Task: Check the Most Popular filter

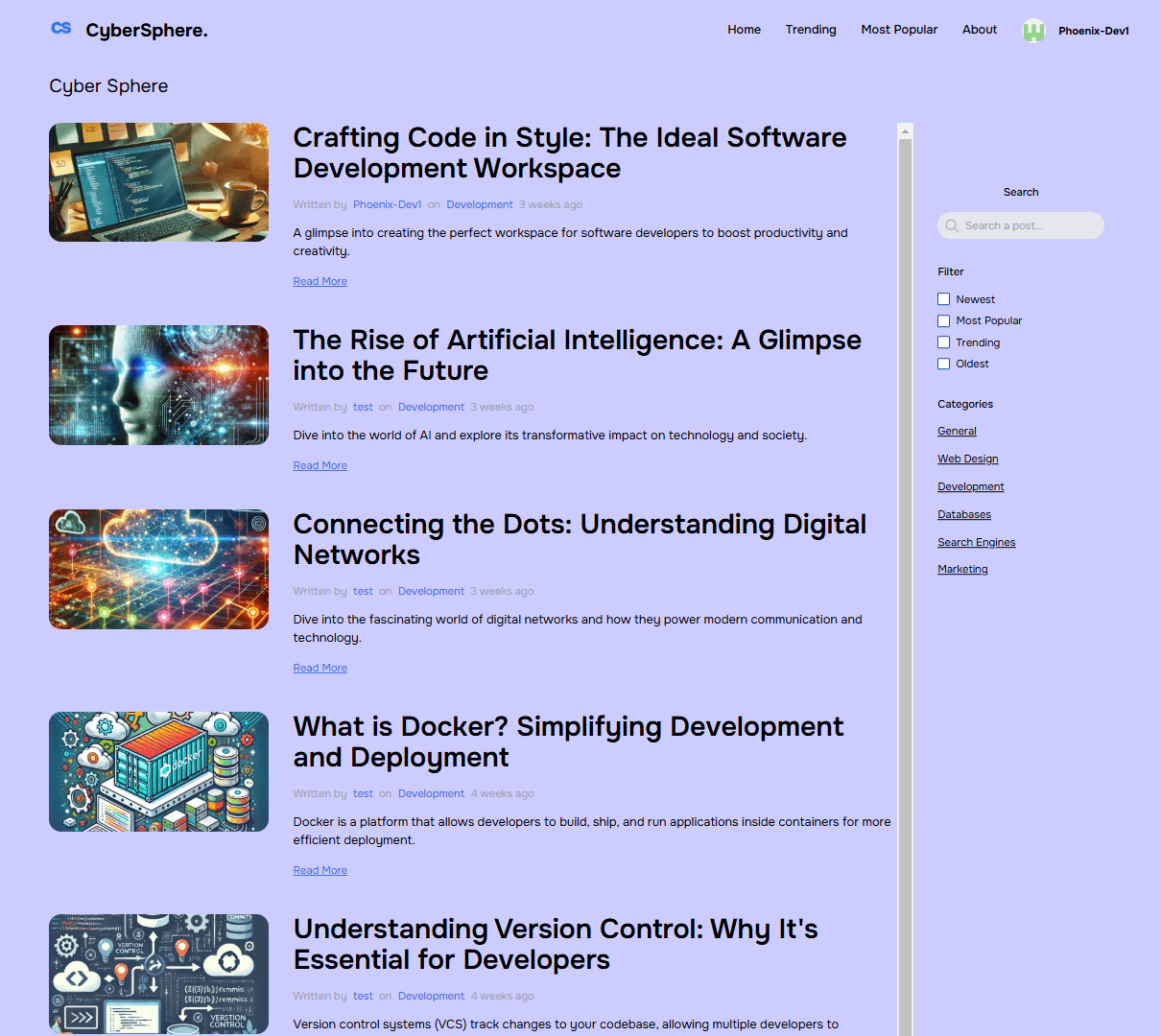Action: 943,319
